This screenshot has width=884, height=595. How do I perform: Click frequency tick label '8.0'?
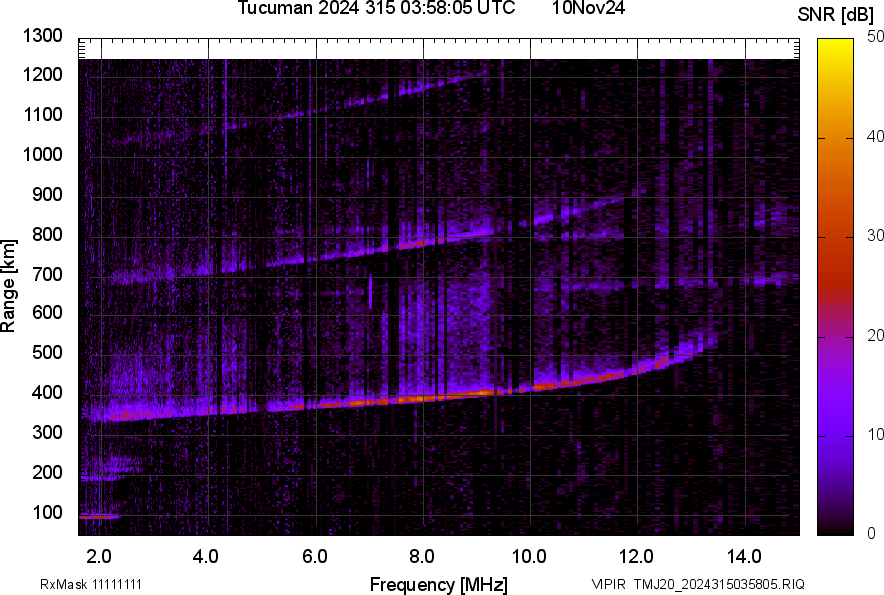pos(422,557)
